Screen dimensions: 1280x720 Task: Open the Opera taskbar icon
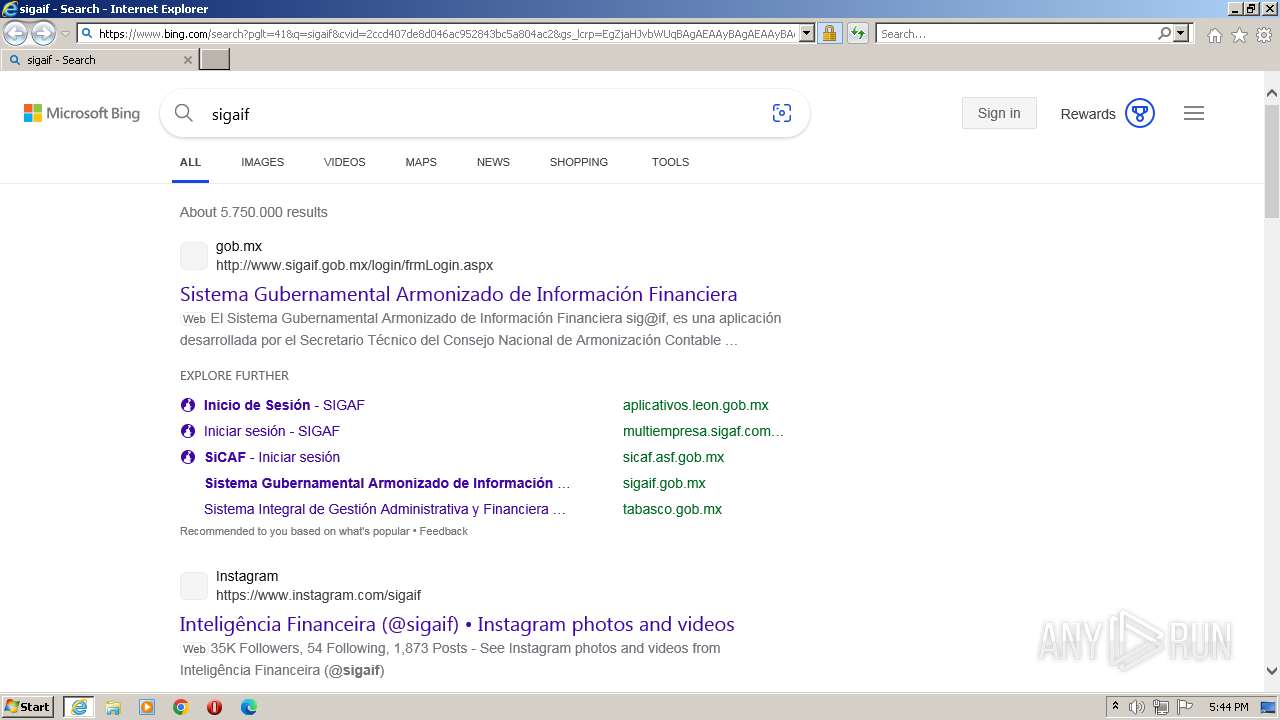pos(214,707)
